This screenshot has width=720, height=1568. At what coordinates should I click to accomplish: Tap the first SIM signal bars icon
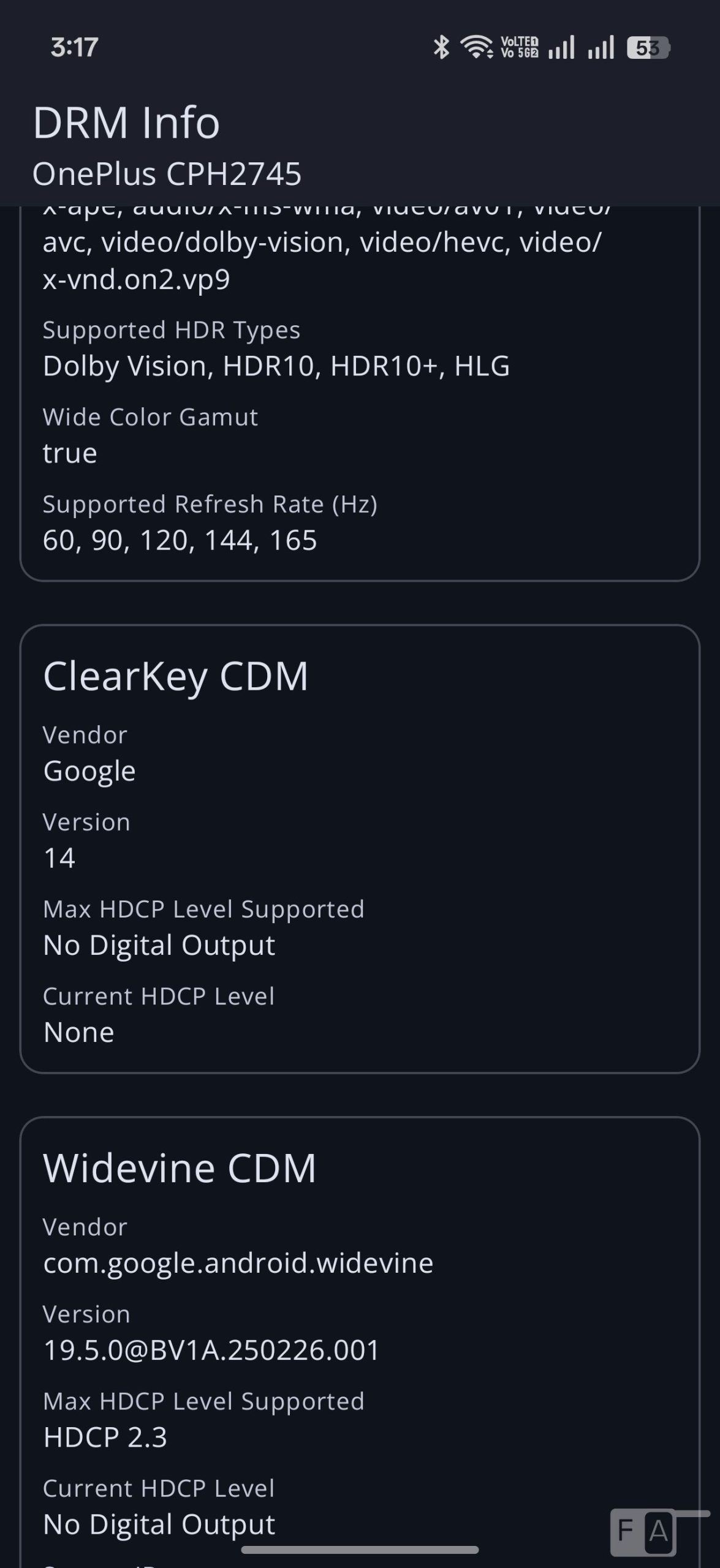click(x=561, y=48)
